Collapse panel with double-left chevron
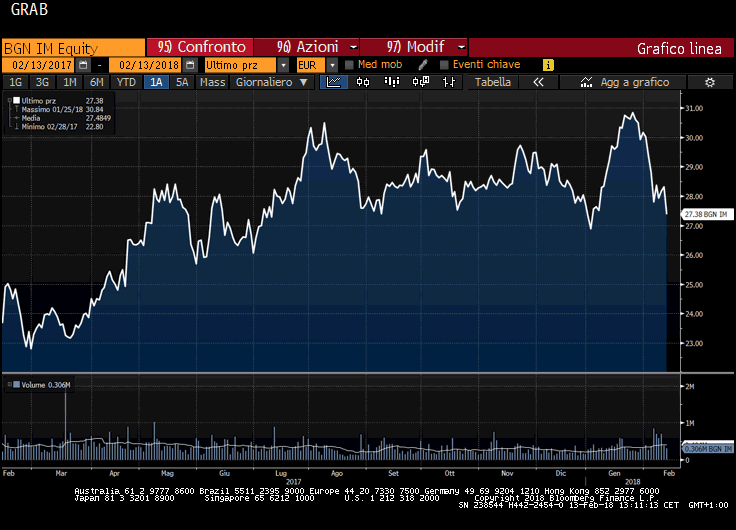The height and width of the screenshot is (530, 736). [x=538, y=82]
